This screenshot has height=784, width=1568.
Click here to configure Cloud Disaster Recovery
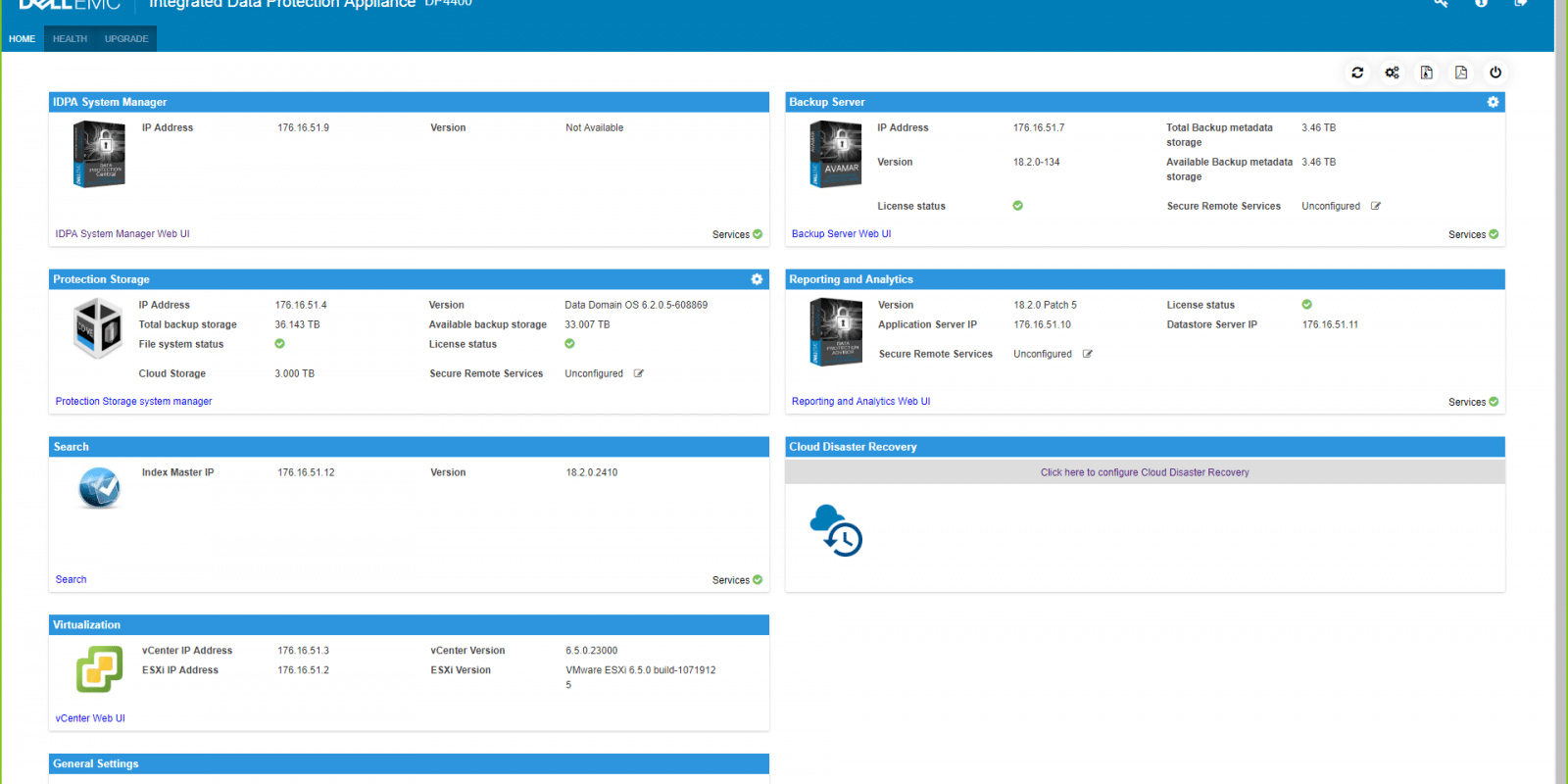pyautogui.click(x=1145, y=472)
